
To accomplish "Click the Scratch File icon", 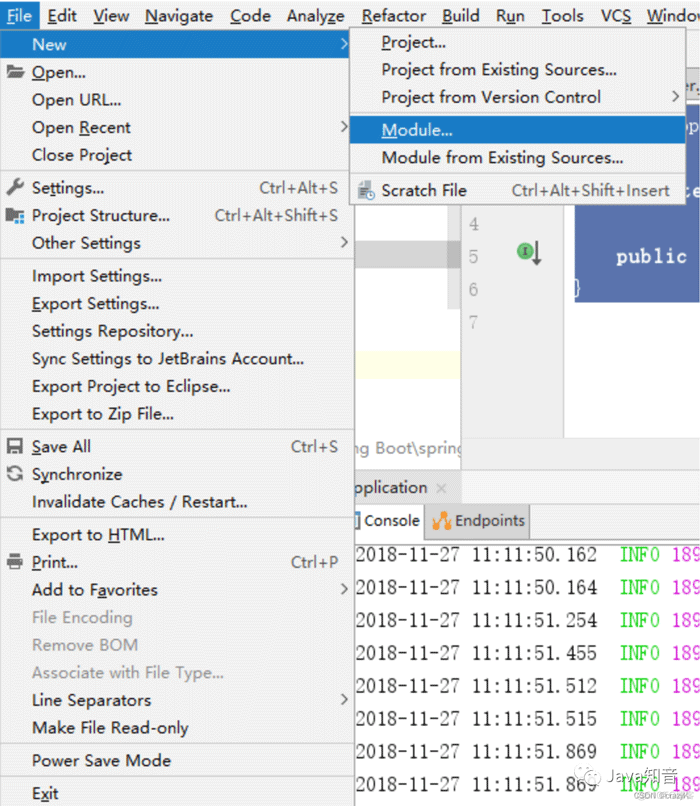I will pyautogui.click(x=366, y=191).
